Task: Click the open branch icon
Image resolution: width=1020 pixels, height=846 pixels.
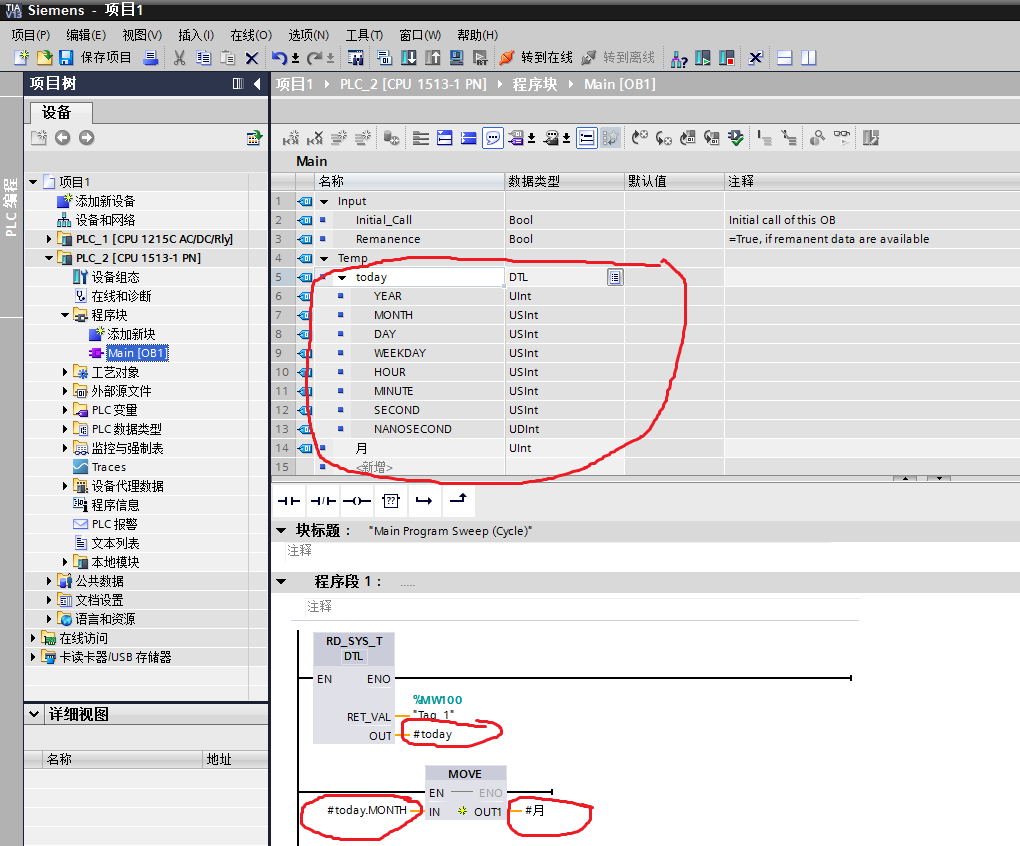Action: pyautogui.click(x=424, y=501)
